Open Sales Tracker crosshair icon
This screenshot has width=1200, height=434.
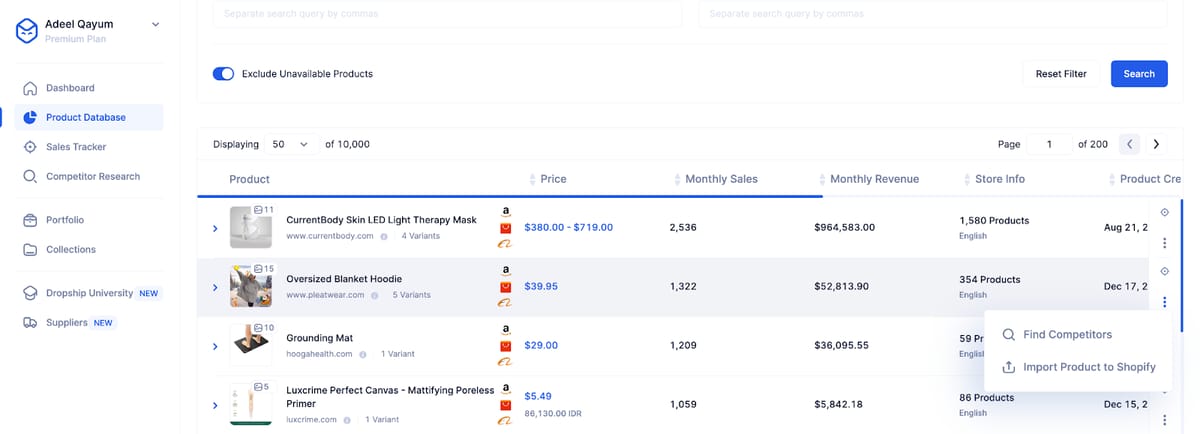point(30,147)
